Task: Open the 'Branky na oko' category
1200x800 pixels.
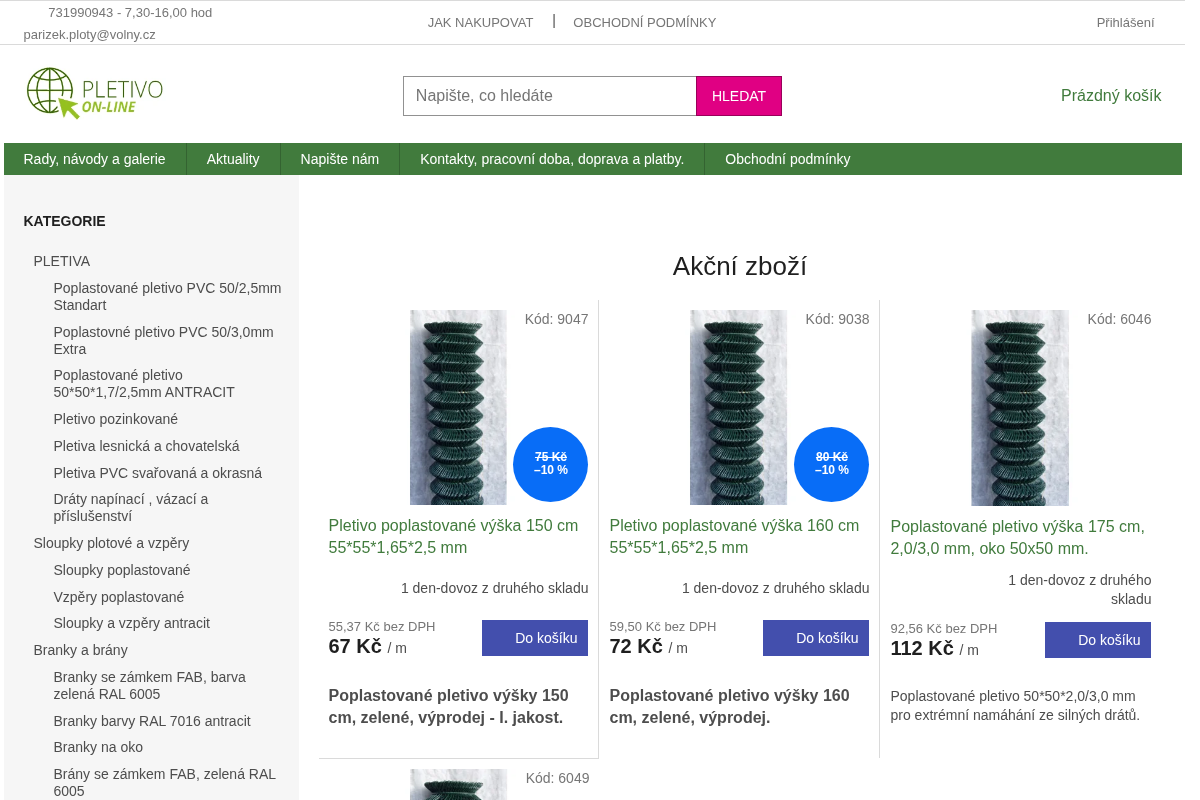Action: coord(98,747)
